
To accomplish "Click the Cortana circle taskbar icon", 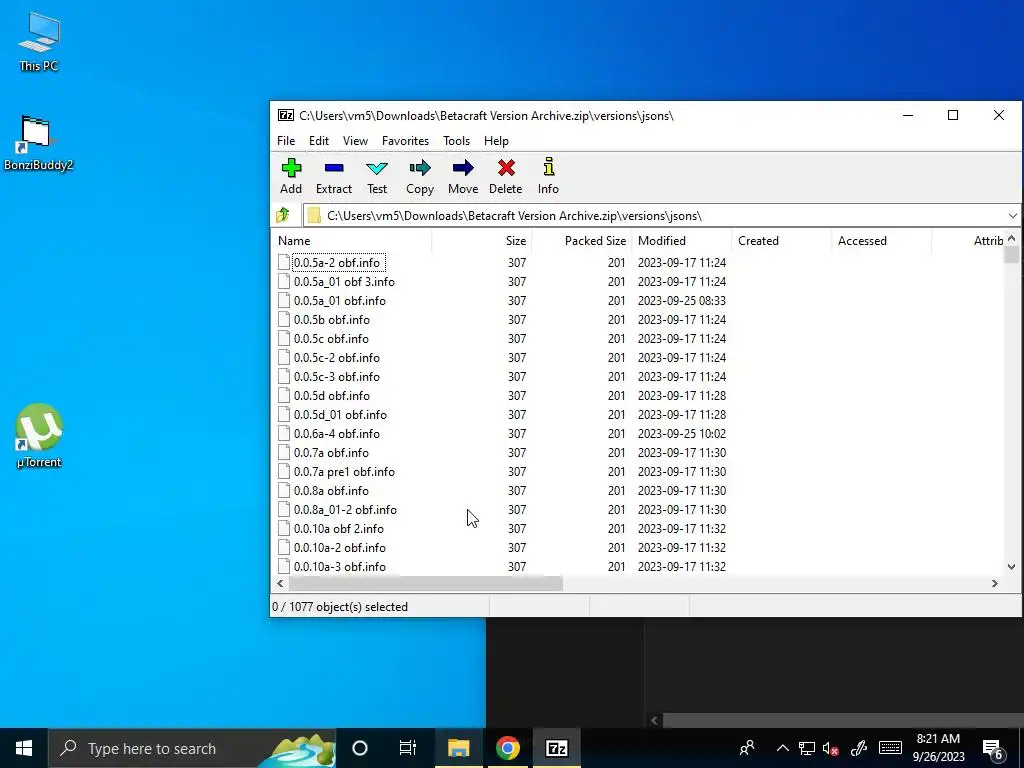I will pos(360,748).
